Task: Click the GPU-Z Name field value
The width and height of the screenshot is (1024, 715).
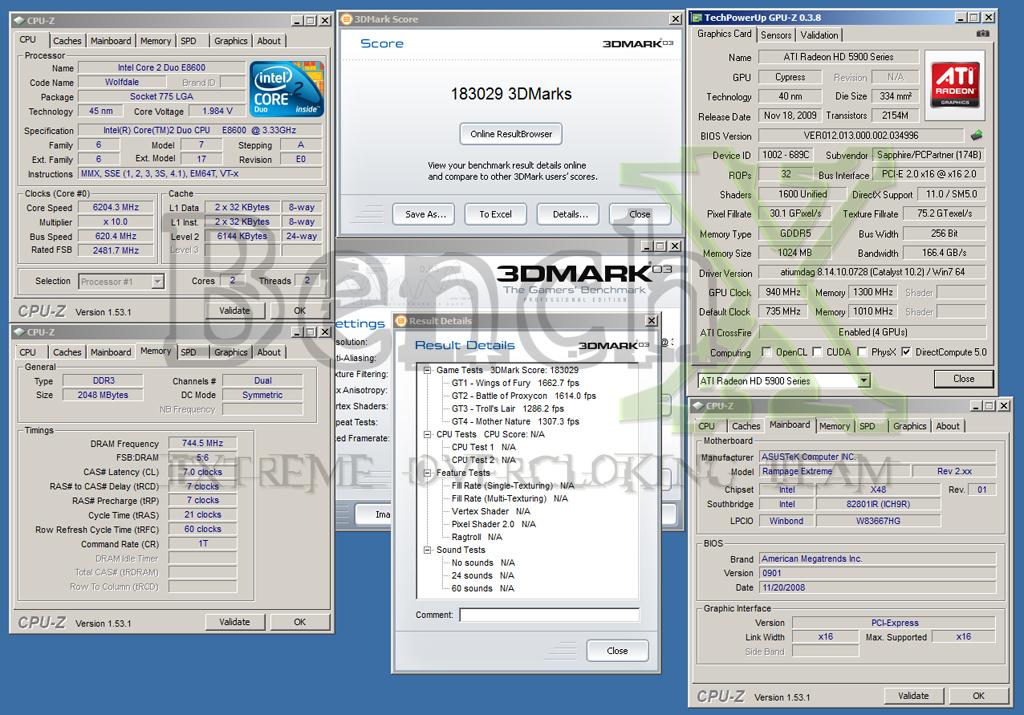Action: coord(839,57)
